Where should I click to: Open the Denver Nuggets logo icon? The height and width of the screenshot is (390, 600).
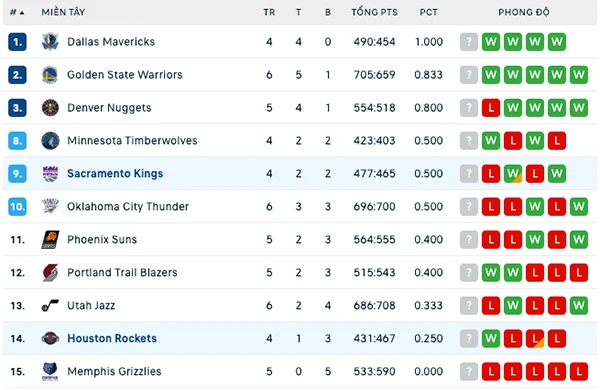50,108
